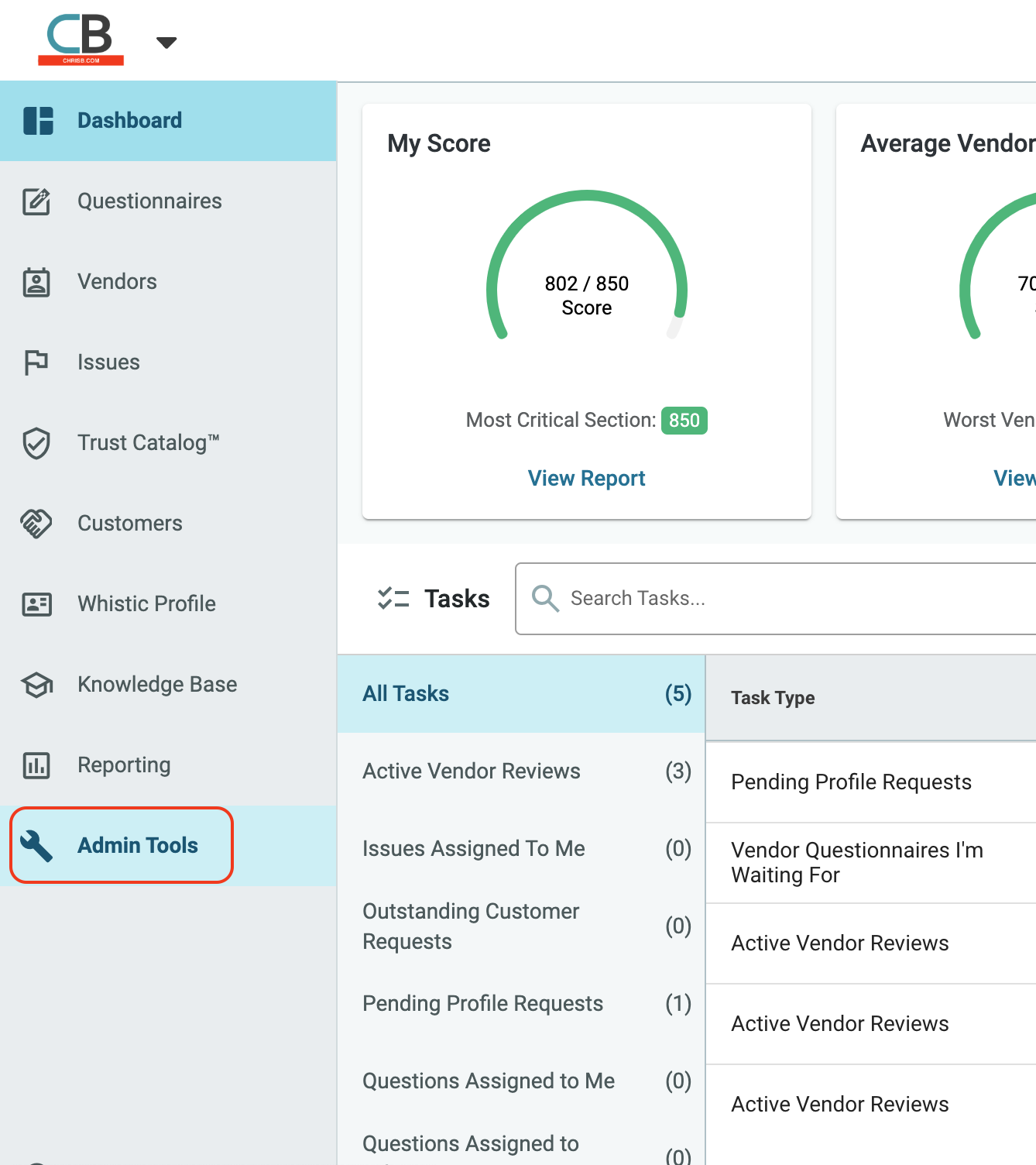Click the Most Critical Section 850 badge
This screenshot has width=1036, height=1165.
point(684,421)
